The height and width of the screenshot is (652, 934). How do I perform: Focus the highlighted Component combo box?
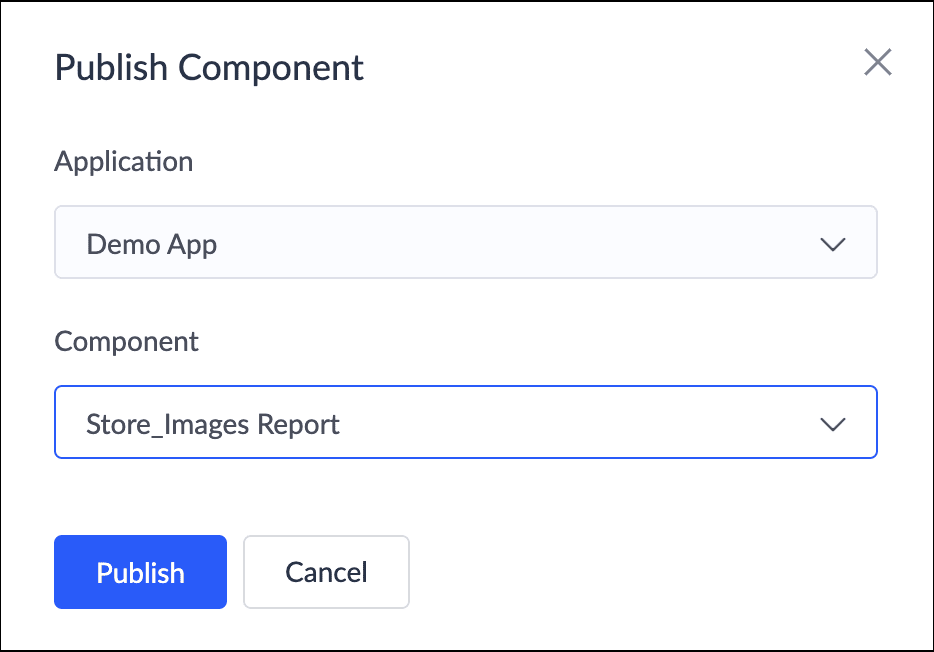[465, 422]
